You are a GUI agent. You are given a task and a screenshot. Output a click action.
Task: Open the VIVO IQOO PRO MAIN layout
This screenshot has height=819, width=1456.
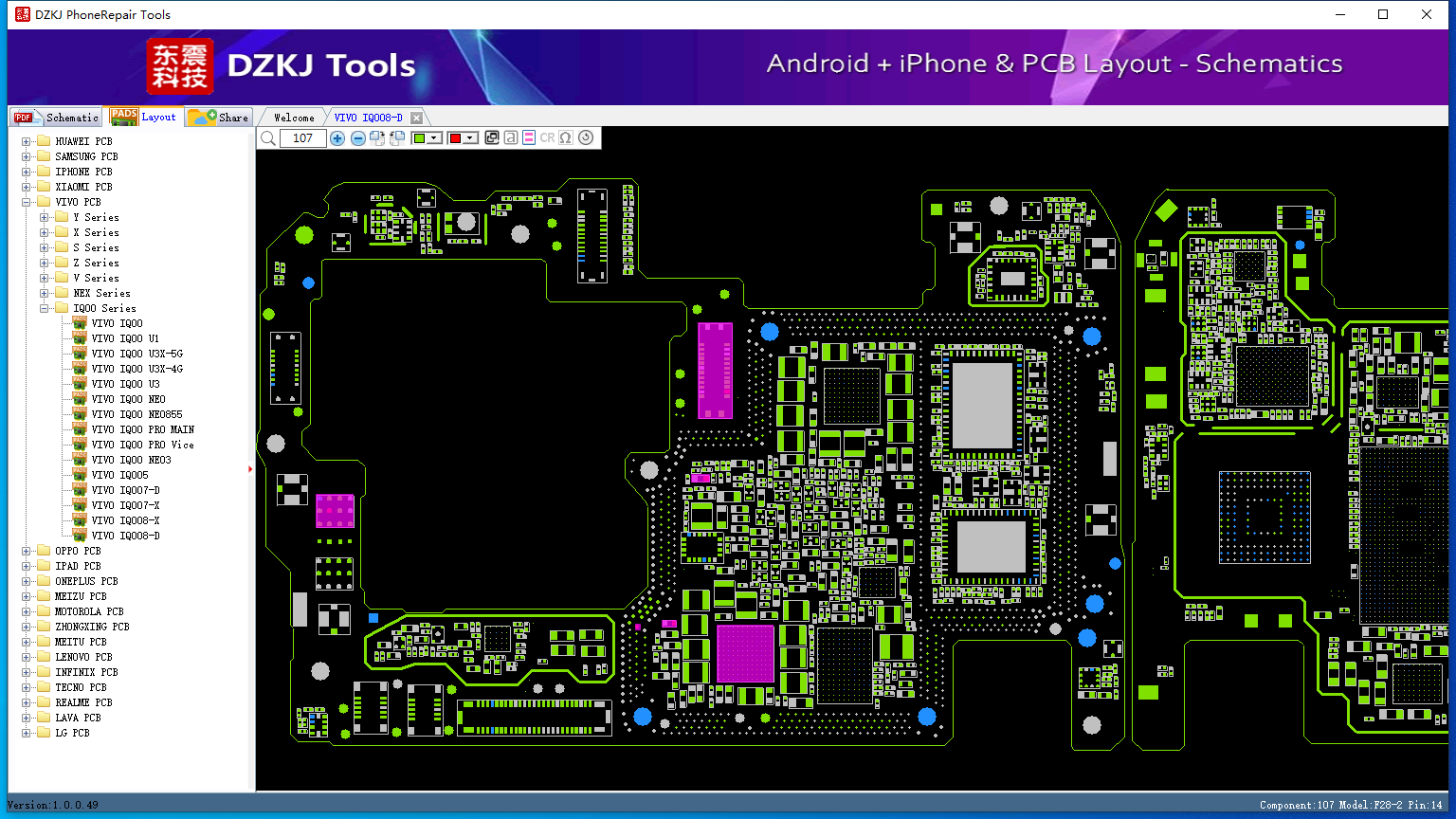142,429
